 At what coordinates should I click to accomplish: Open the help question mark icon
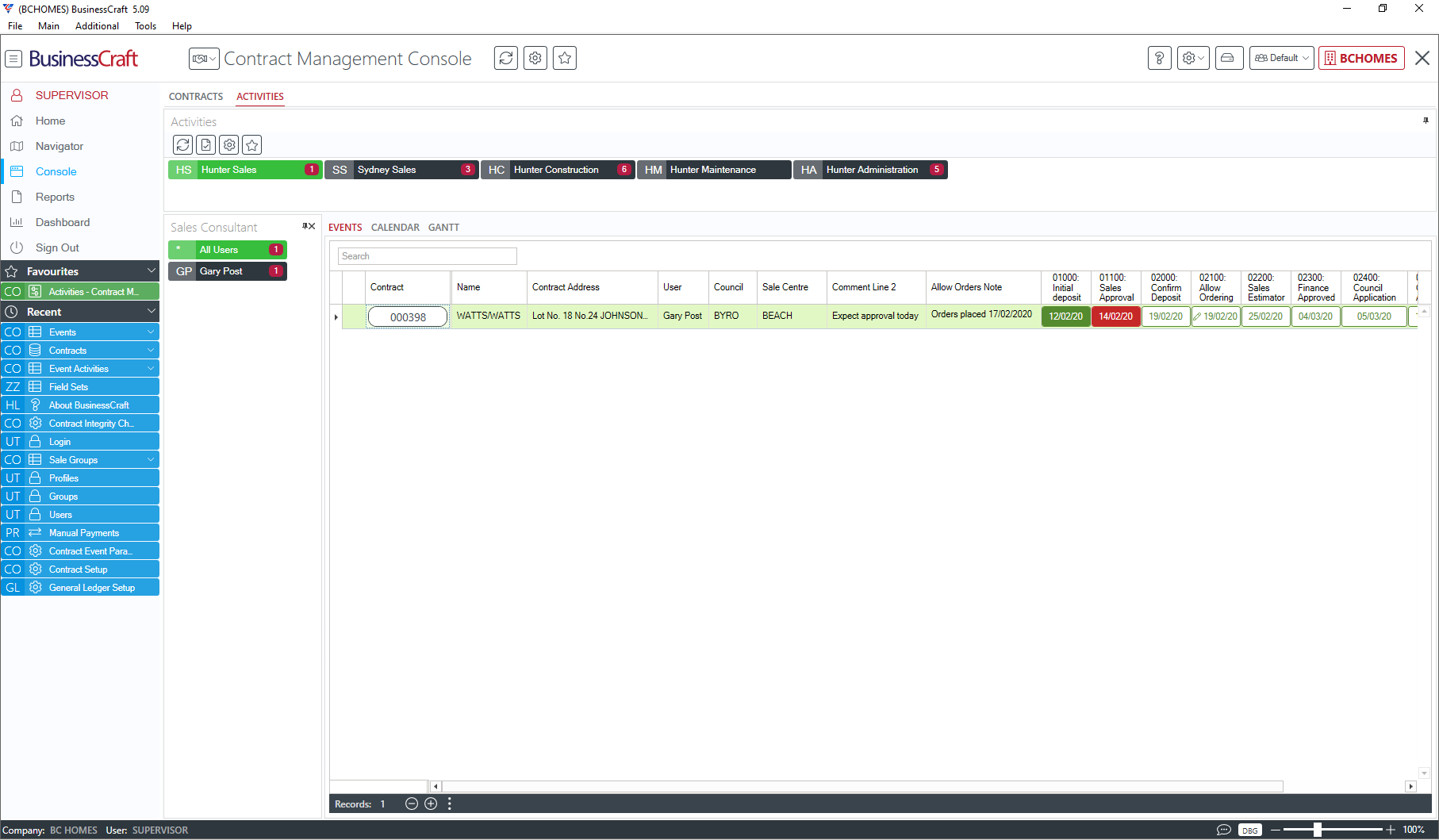click(1160, 58)
